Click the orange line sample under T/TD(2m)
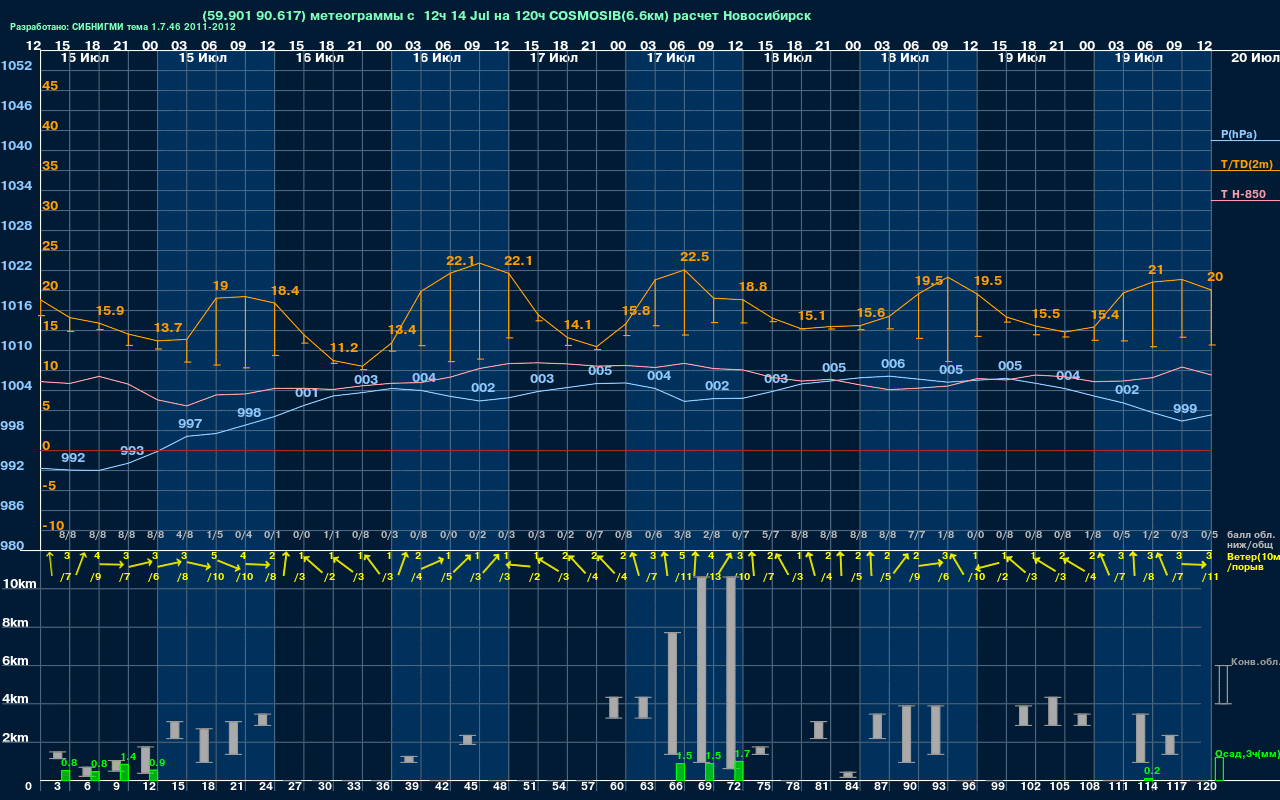The height and width of the screenshot is (800, 1280). click(1245, 171)
